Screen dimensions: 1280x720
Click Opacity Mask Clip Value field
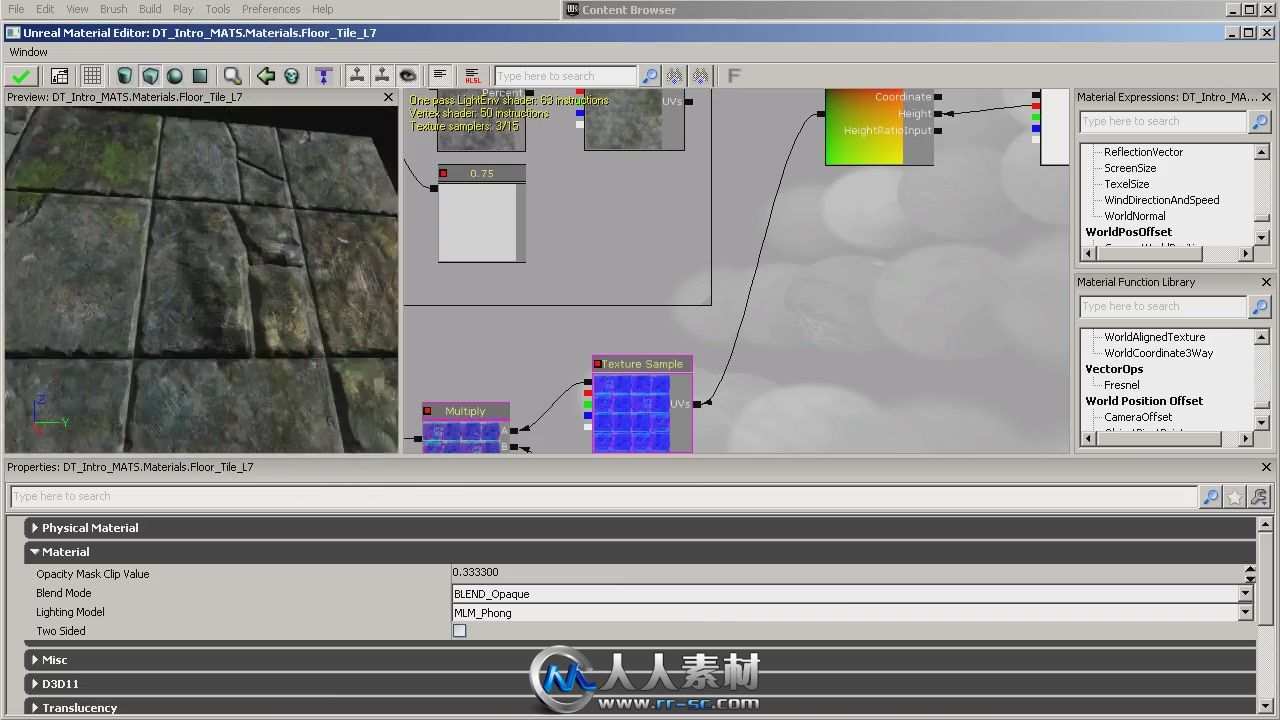846,573
